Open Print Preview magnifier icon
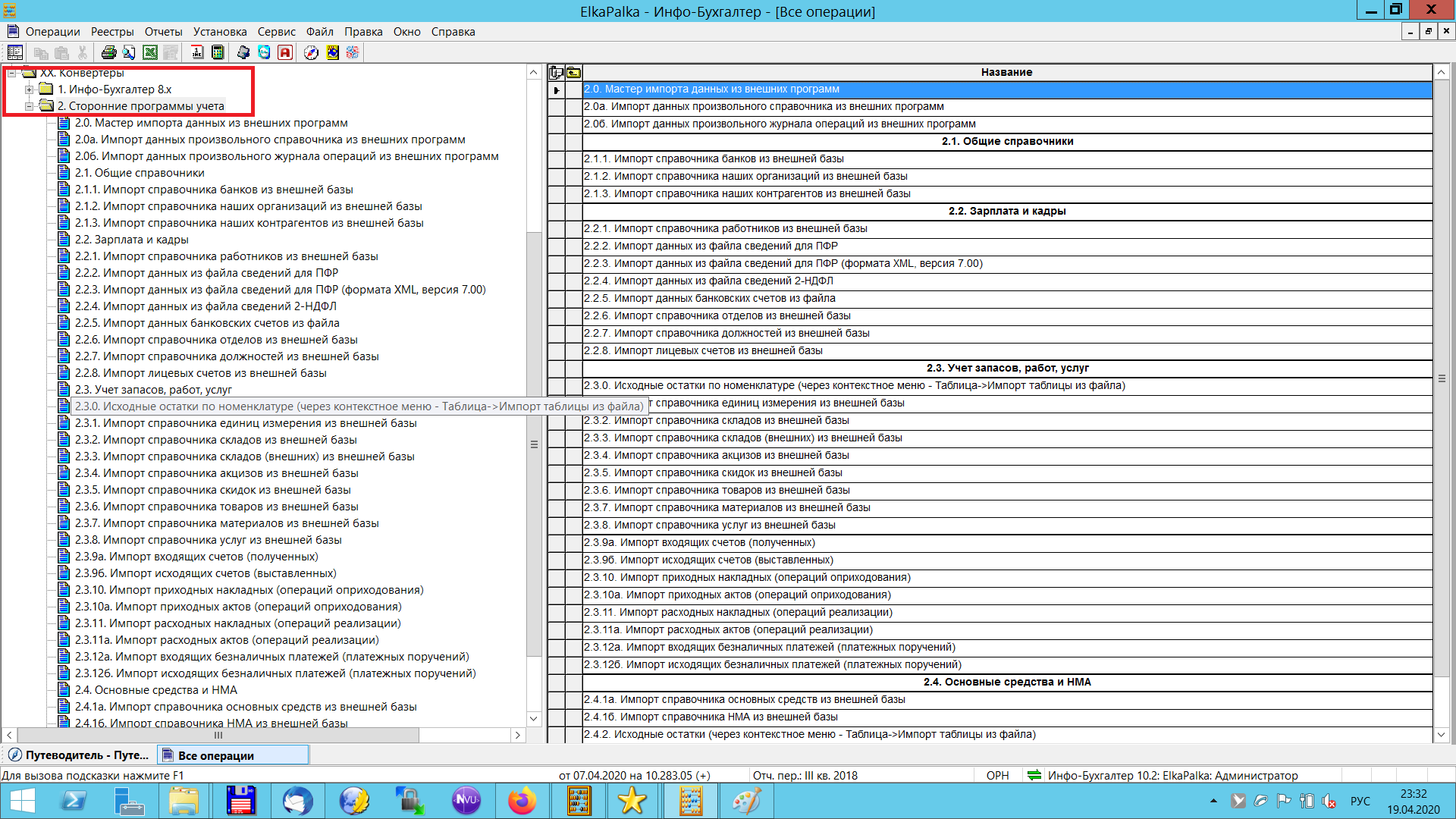This screenshot has height=819, width=1456. click(129, 52)
